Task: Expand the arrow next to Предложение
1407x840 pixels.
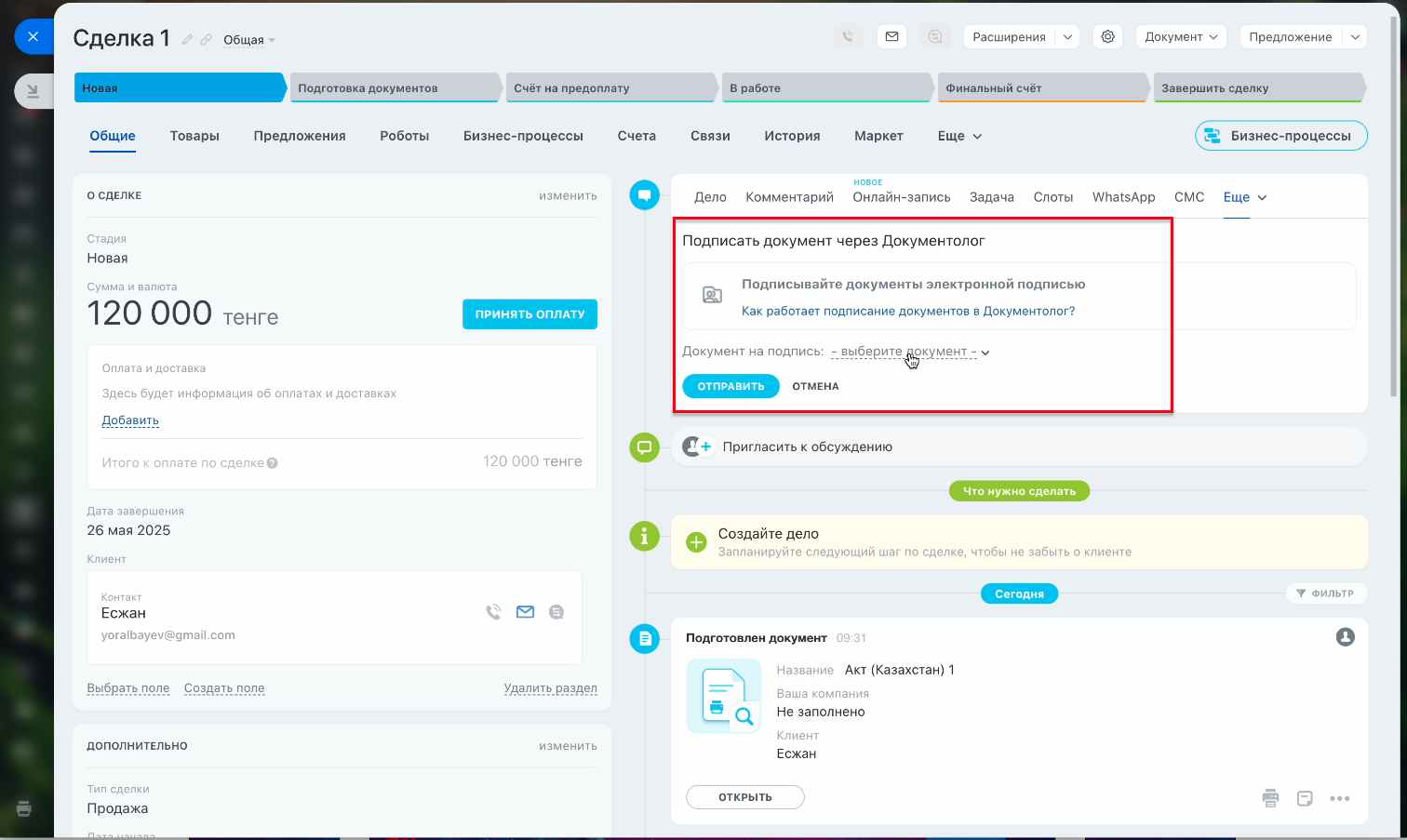Action: [1355, 37]
